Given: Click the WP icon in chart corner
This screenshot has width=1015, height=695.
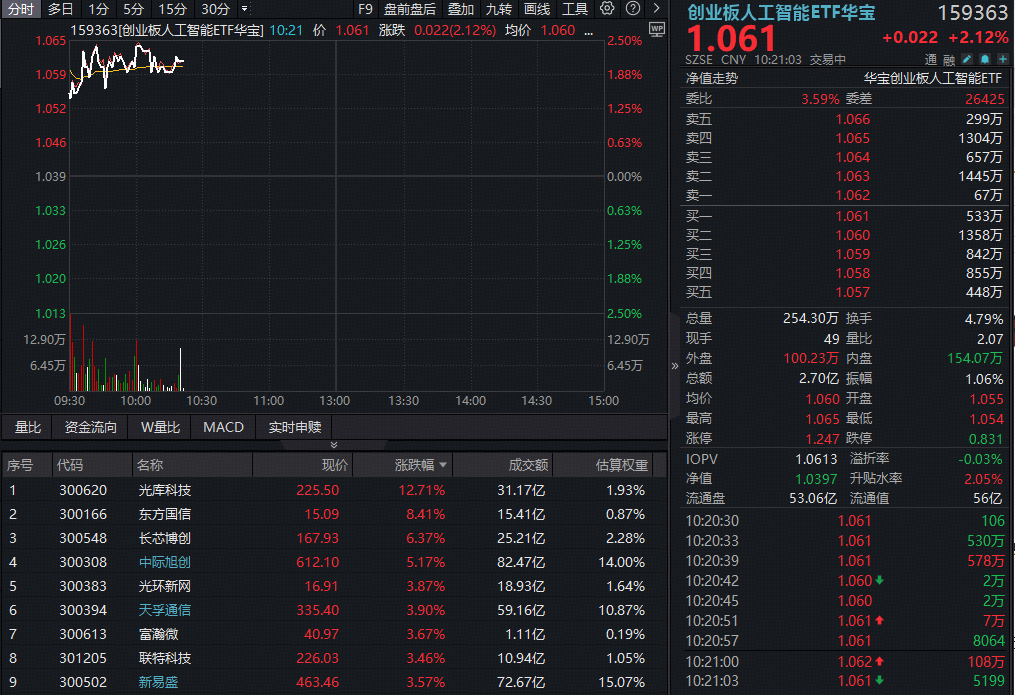Looking at the screenshot, I should (657, 31).
